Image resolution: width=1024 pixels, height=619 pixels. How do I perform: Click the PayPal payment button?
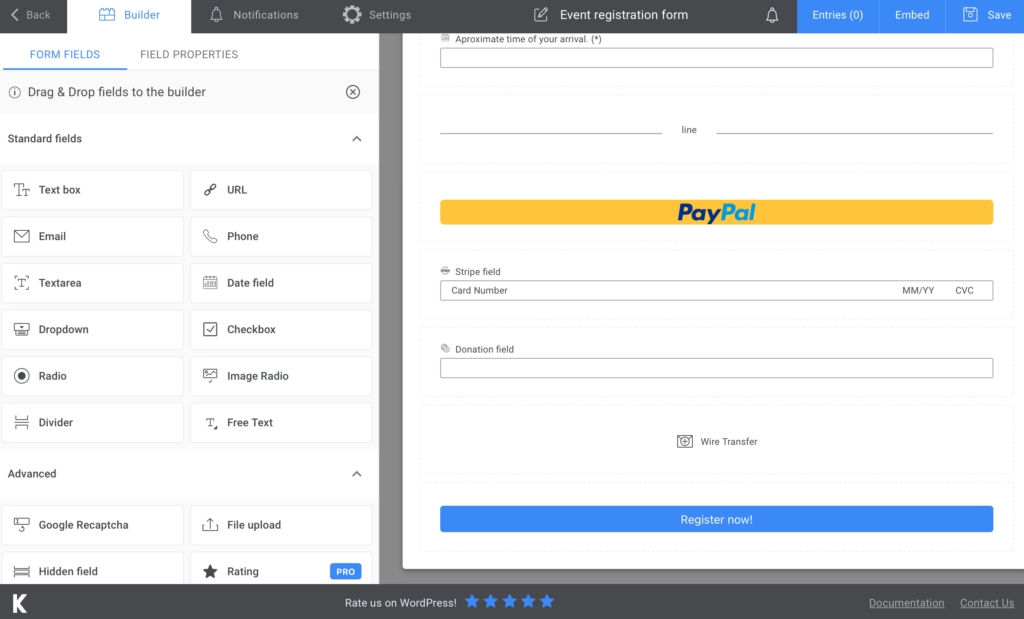[716, 212]
